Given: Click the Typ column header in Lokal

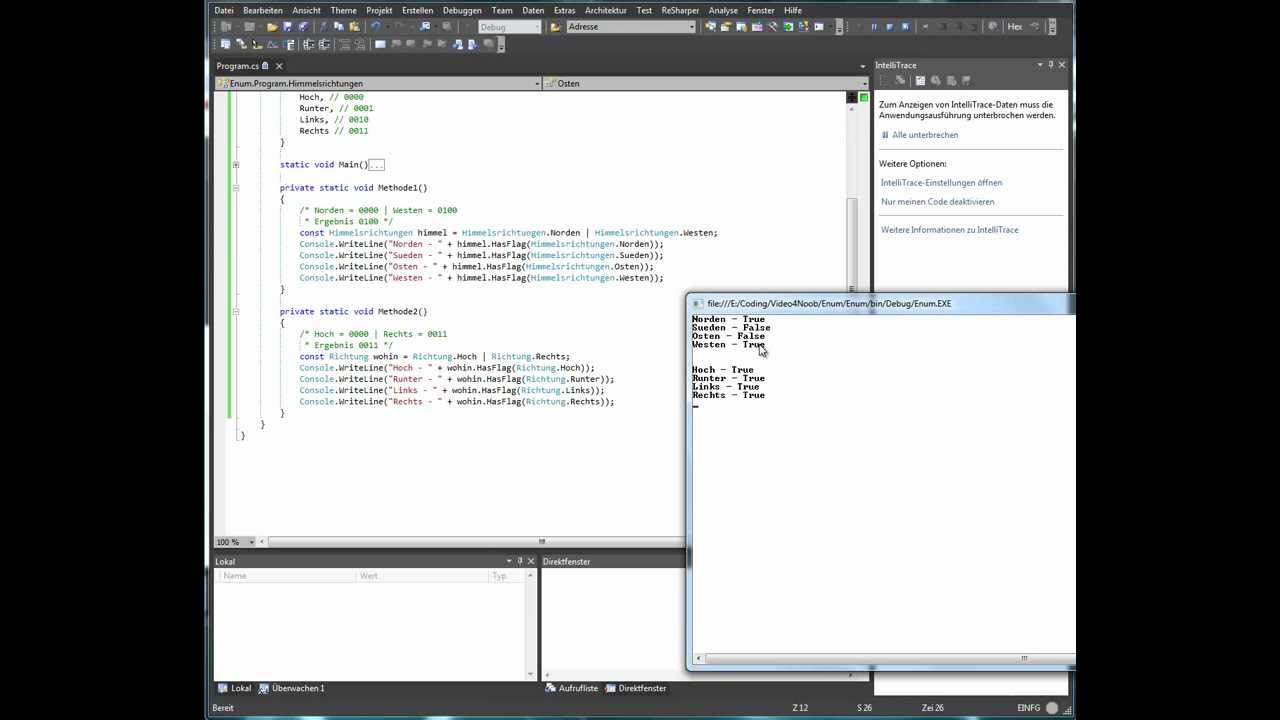Looking at the screenshot, I should click(x=505, y=576).
